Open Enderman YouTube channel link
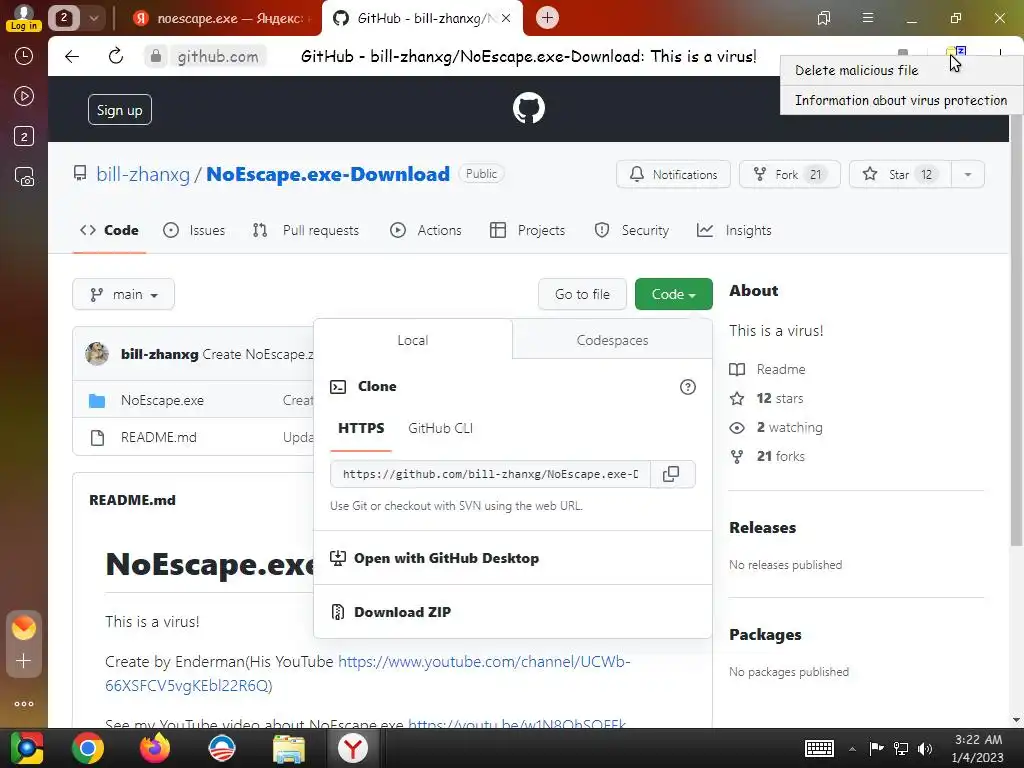Image resolution: width=1024 pixels, height=768 pixels. click(x=368, y=673)
